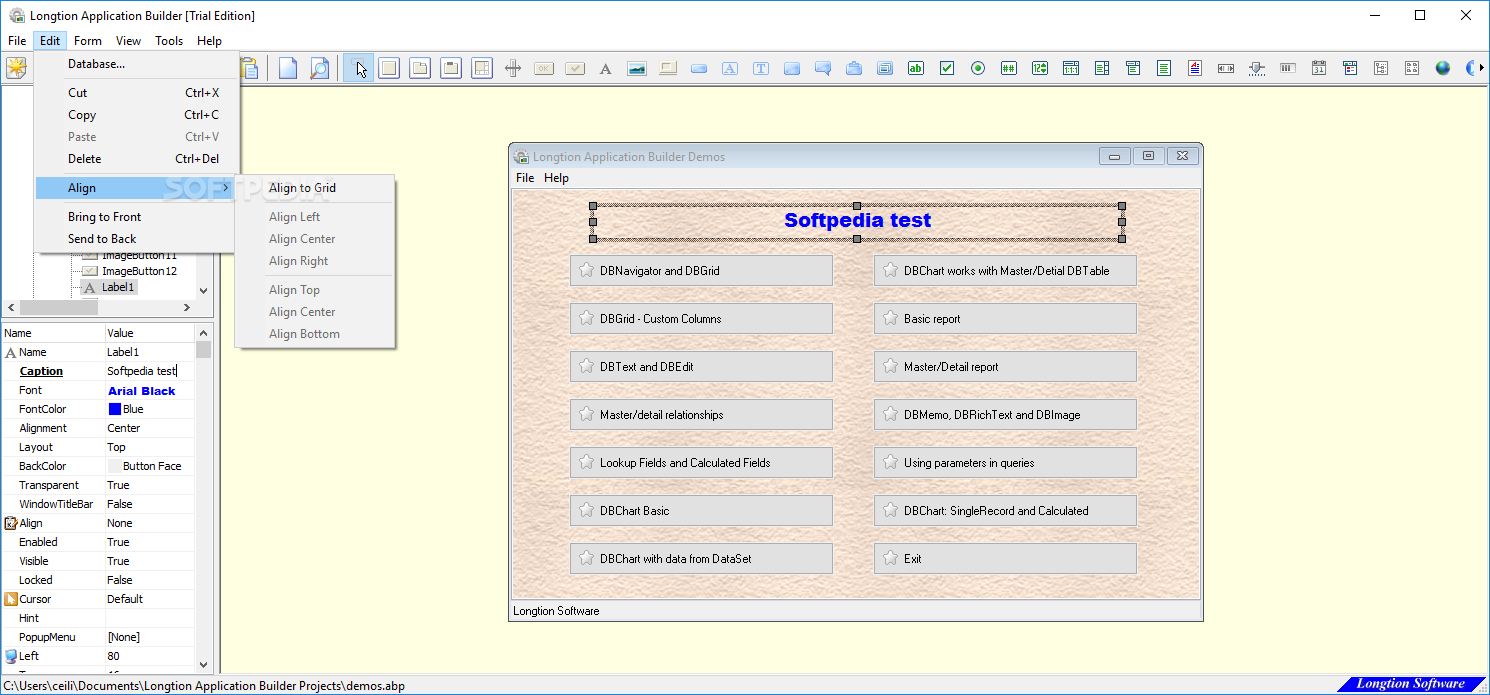Viewport: 1490px width, 695px height.
Task: Click the Transparent property value True
Action: [x=150, y=485]
